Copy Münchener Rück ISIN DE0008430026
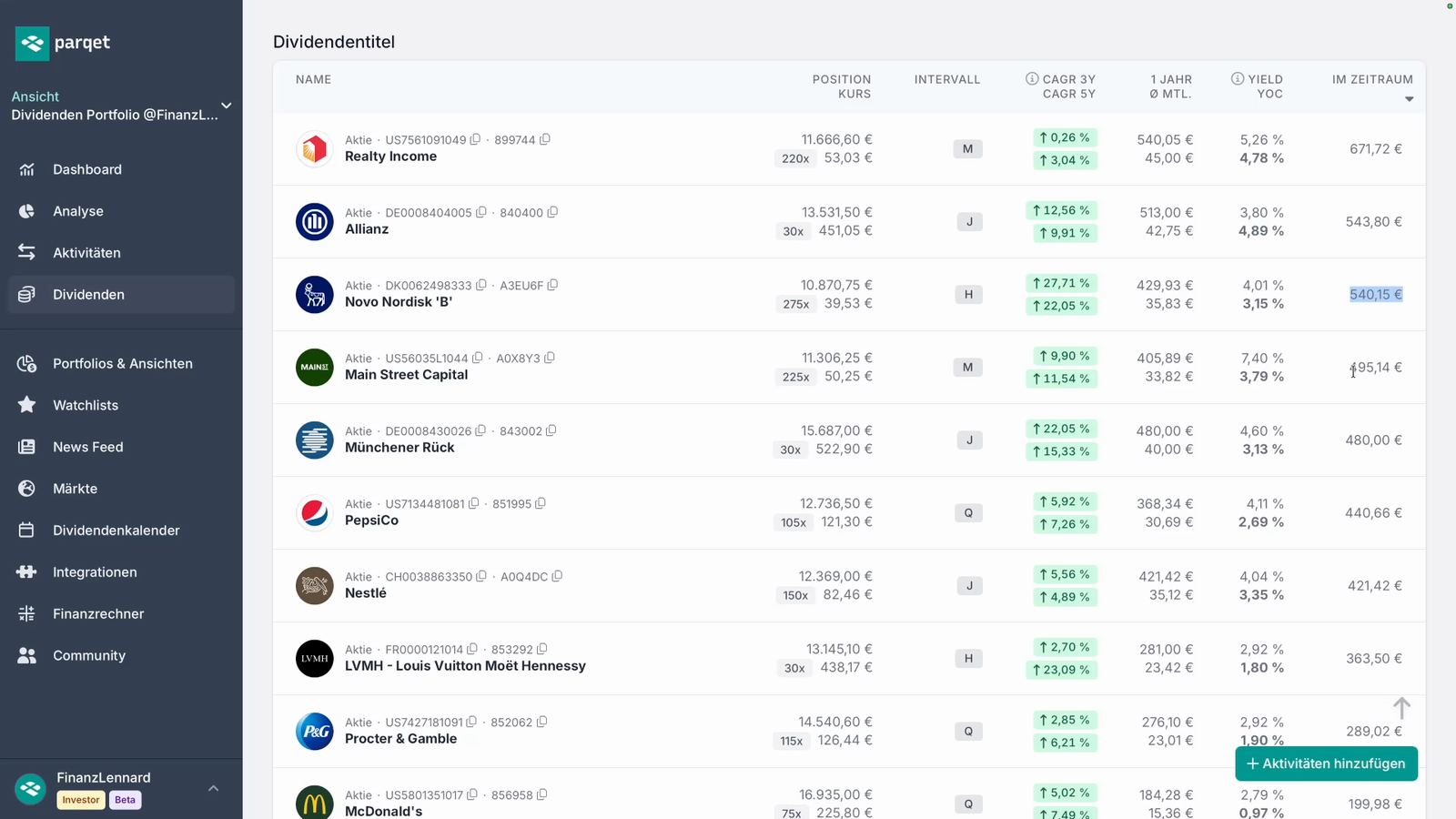 point(481,430)
